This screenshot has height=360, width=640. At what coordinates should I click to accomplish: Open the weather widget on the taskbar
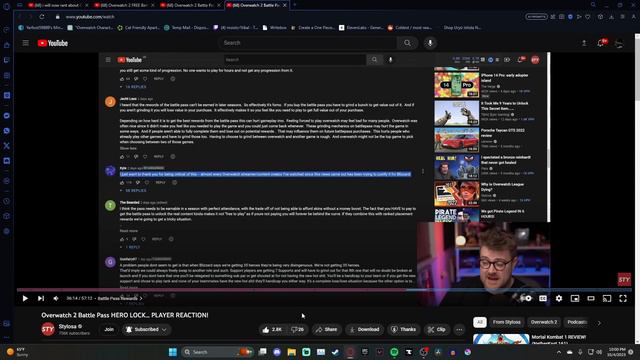17,352
